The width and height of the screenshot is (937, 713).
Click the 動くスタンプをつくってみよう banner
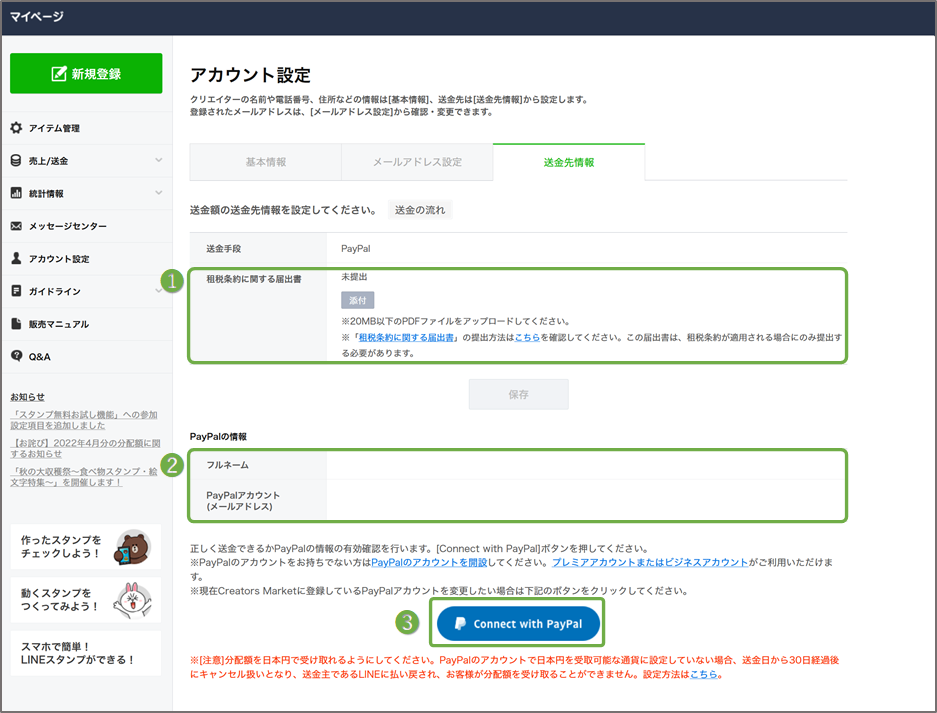pyautogui.click(x=85, y=600)
